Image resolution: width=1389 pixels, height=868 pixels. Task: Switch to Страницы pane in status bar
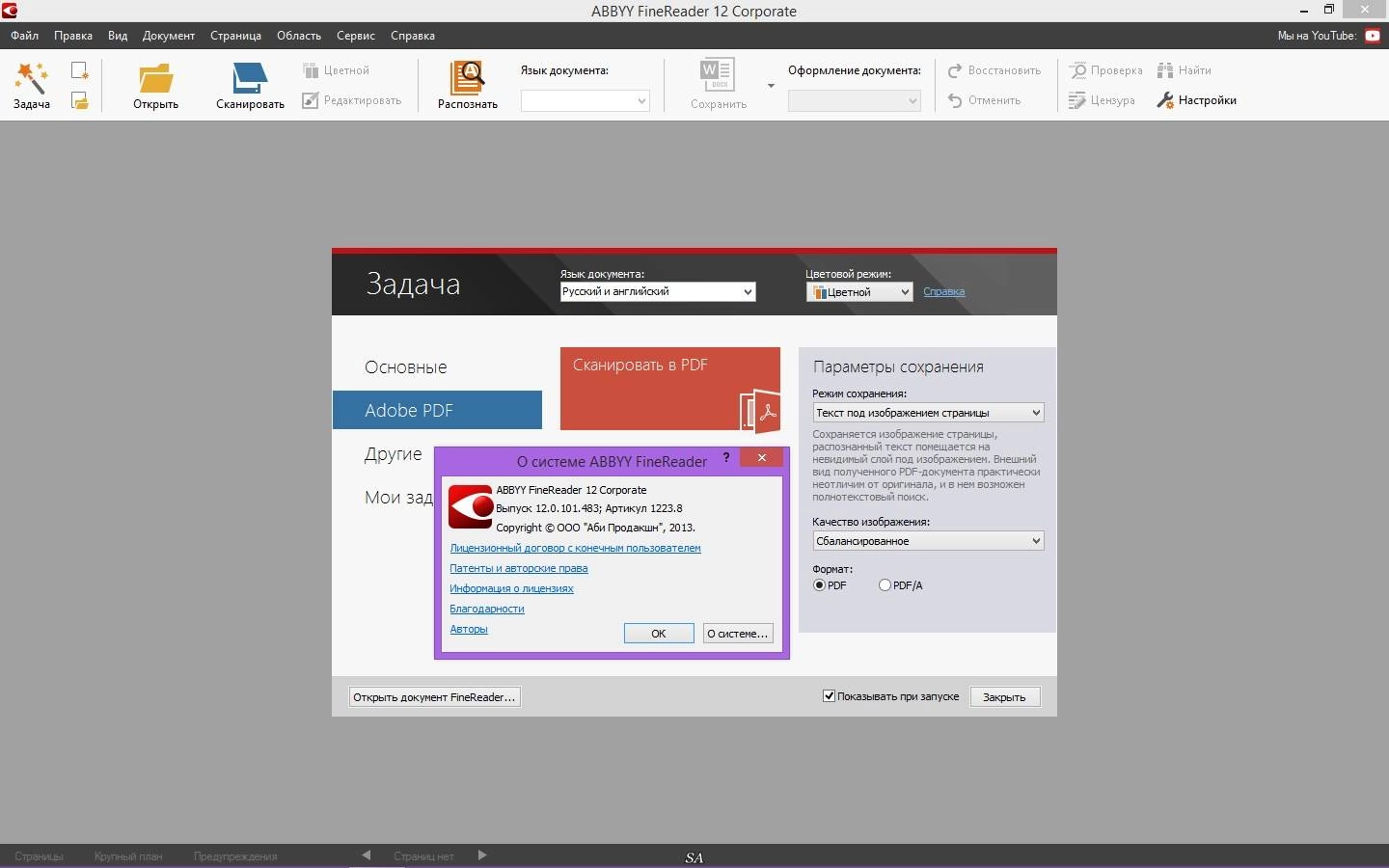tap(39, 856)
